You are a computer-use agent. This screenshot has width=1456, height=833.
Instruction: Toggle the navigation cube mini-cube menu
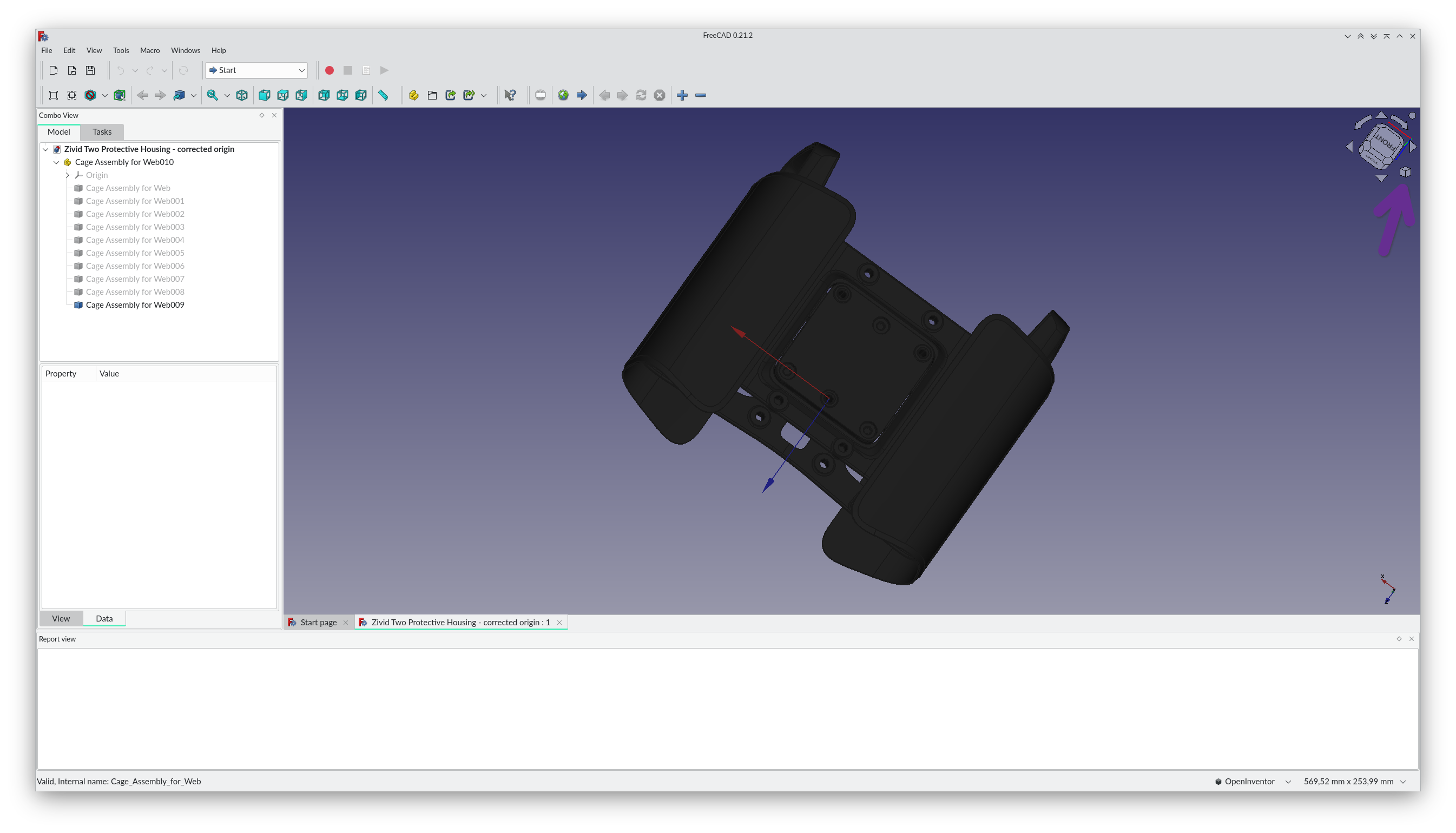pos(1405,172)
